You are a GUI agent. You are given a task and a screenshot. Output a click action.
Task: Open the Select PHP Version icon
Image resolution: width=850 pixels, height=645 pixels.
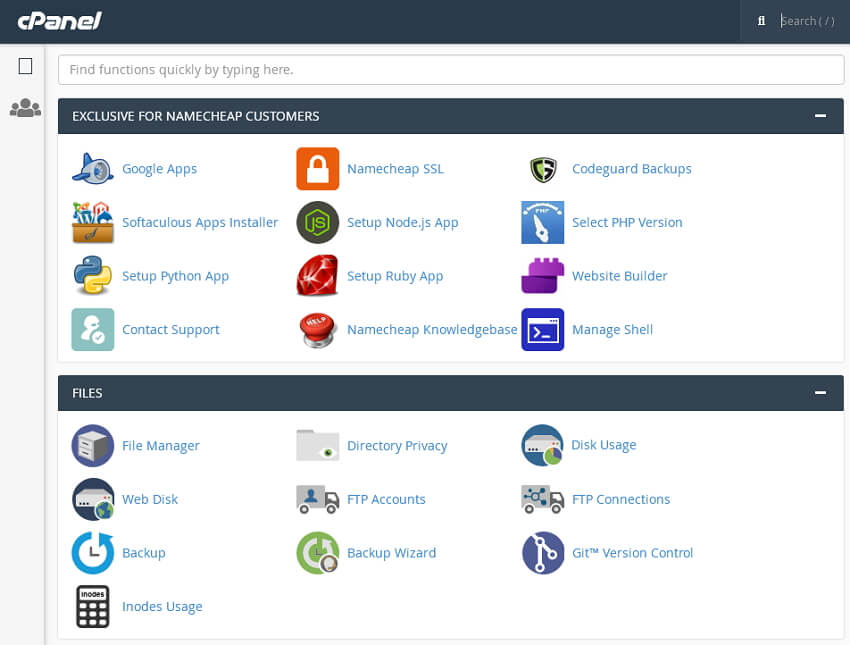[543, 222]
